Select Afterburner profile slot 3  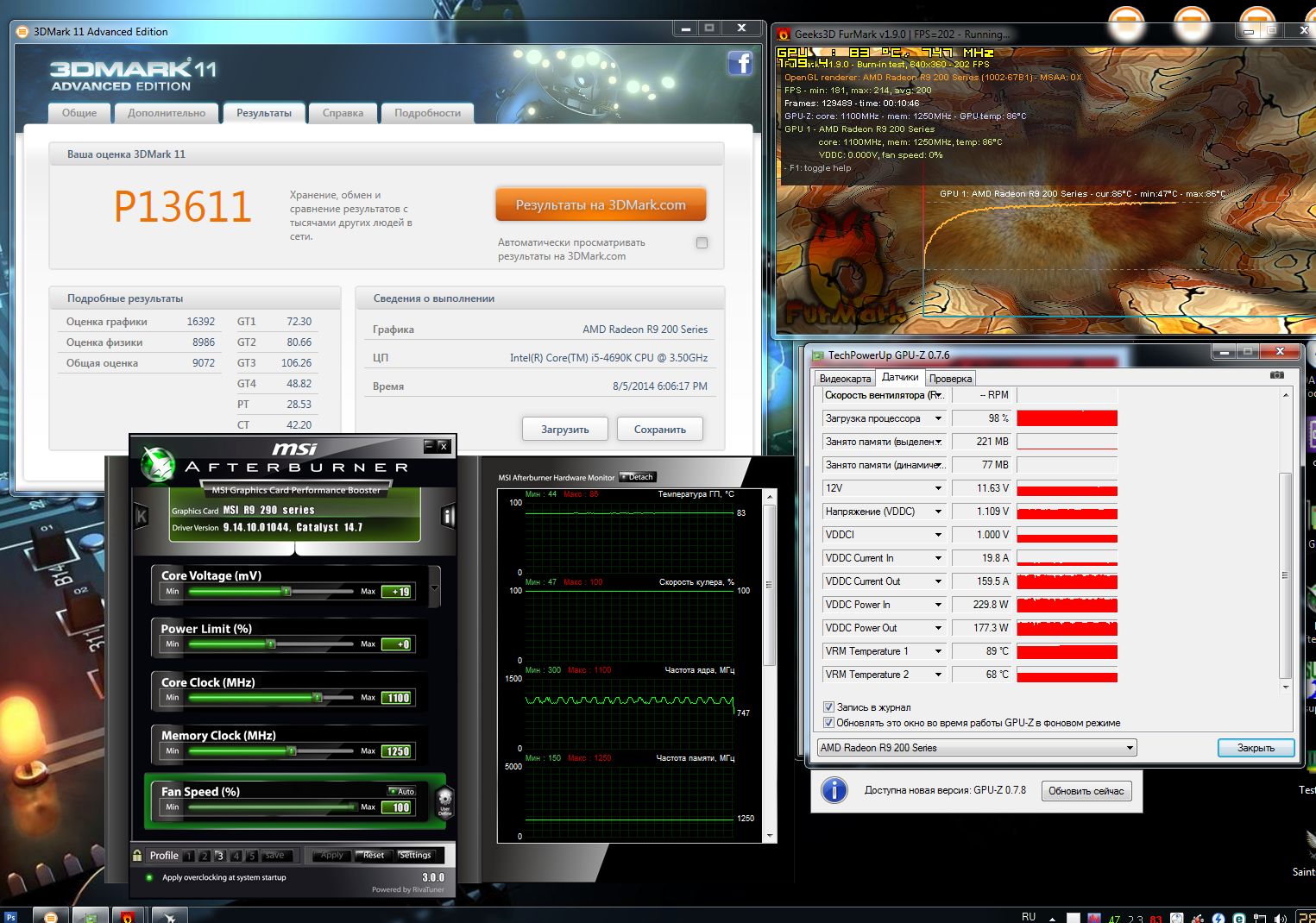(220, 856)
